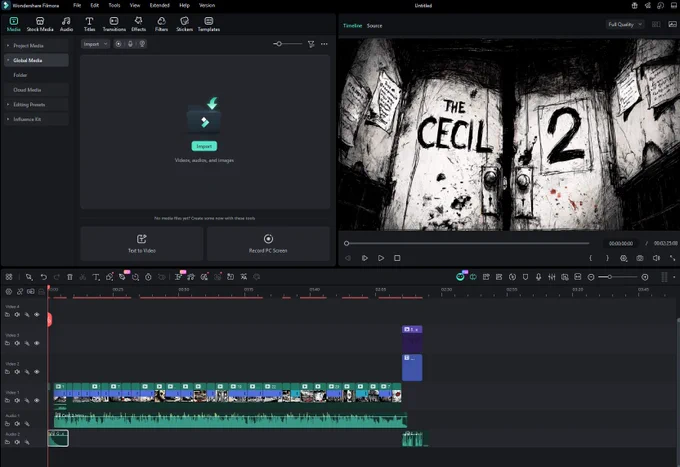Play the preview video

(381, 258)
